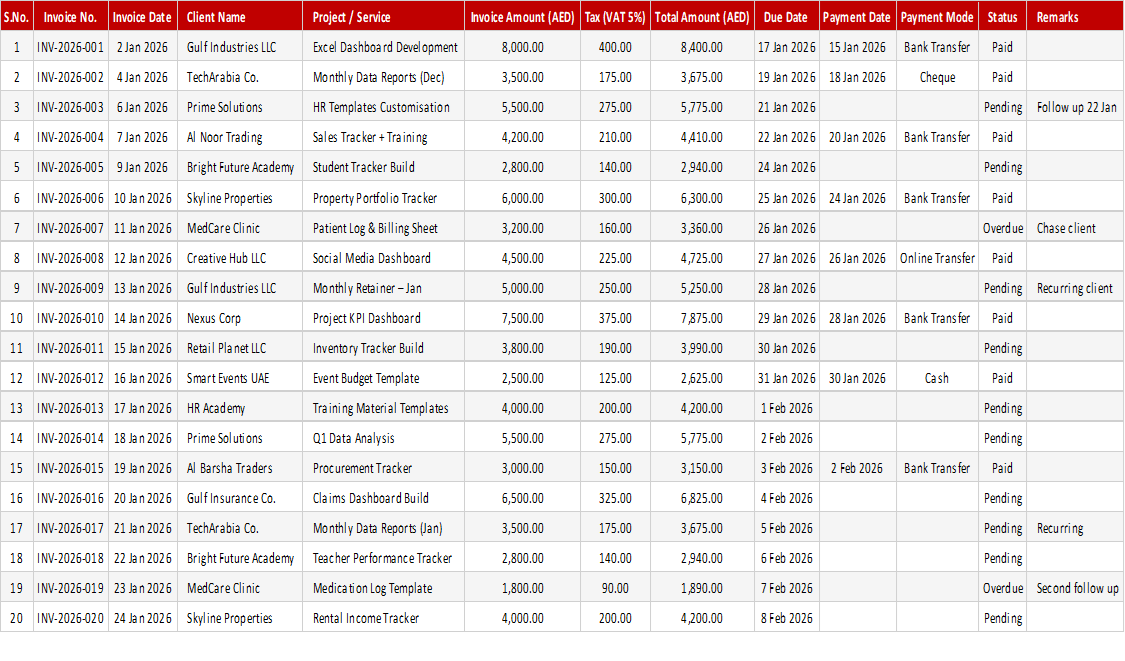Click client cell 'Al Noor Trading'
This screenshot has height=661, width=1125.
tap(240, 137)
